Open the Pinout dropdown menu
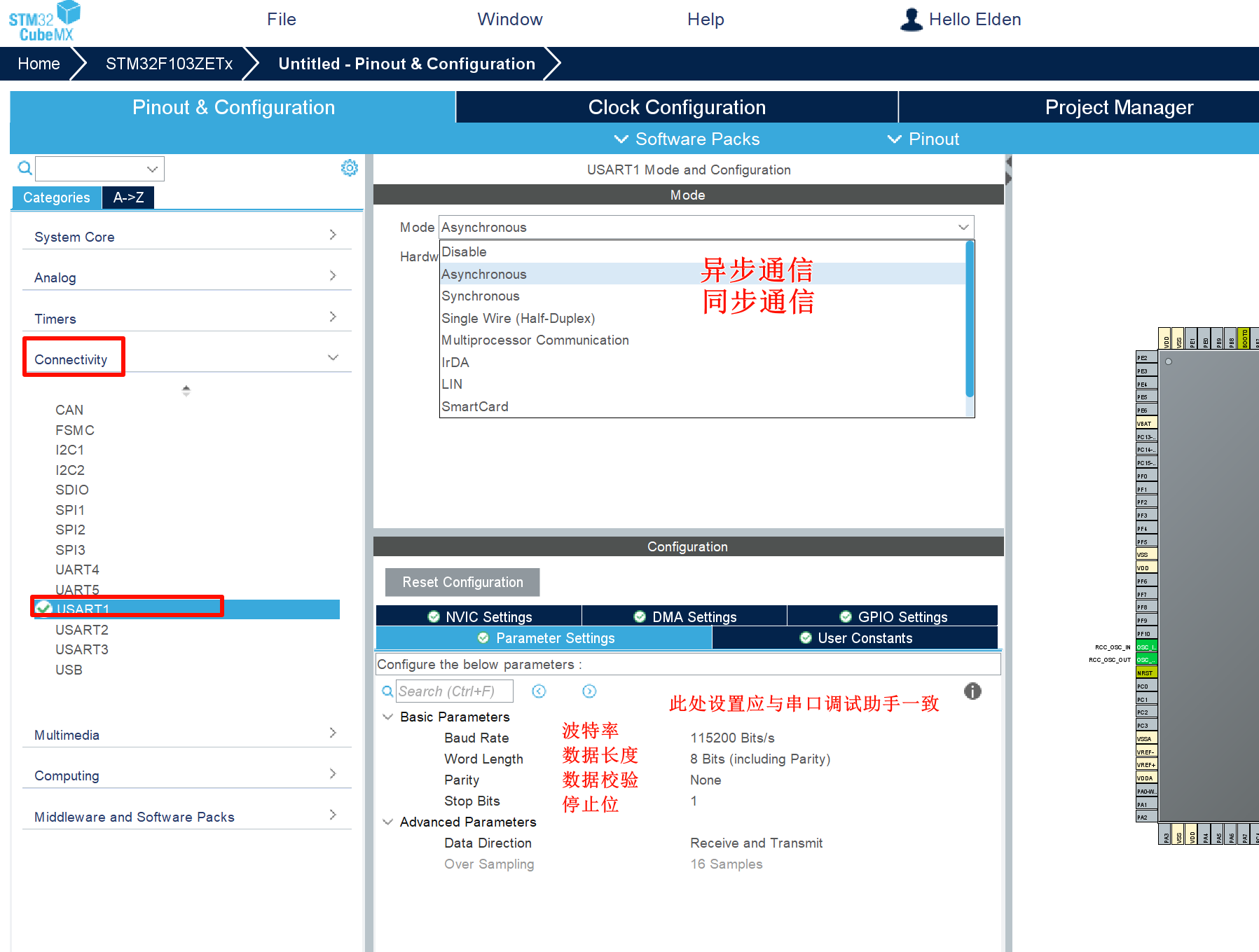Image resolution: width=1259 pixels, height=952 pixels. tap(923, 139)
